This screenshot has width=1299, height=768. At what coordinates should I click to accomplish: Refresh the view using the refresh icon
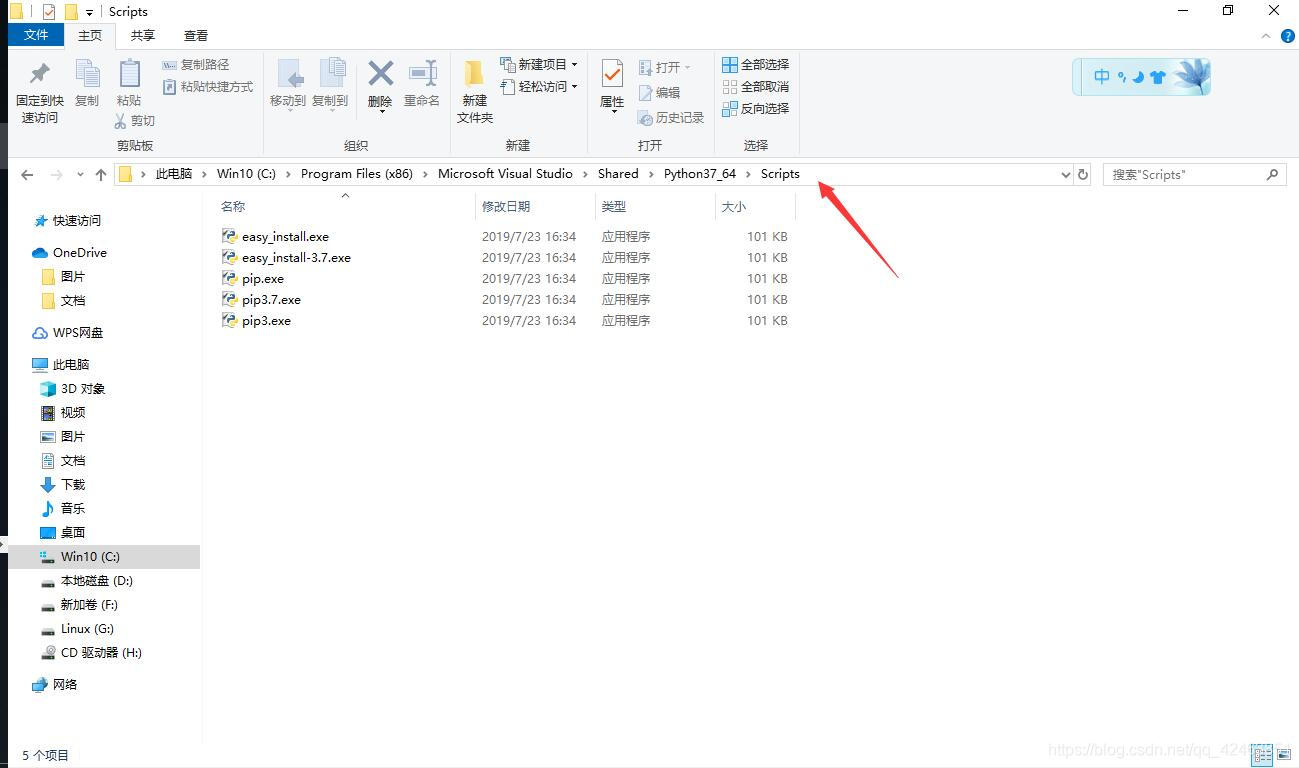click(1082, 174)
